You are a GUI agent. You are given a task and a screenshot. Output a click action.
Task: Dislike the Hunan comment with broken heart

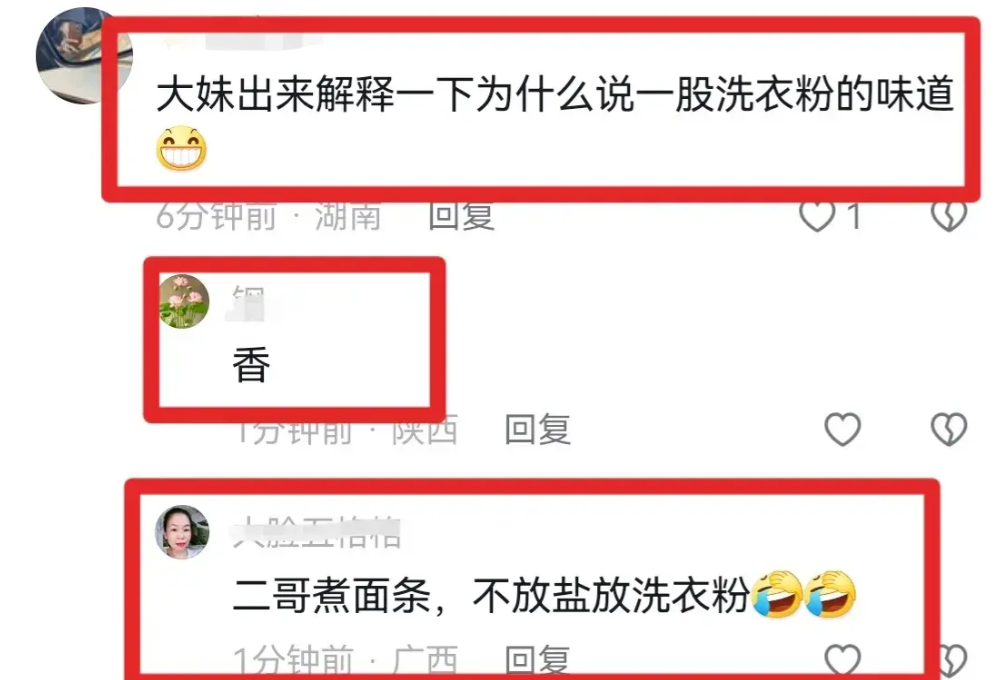click(949, 216)
